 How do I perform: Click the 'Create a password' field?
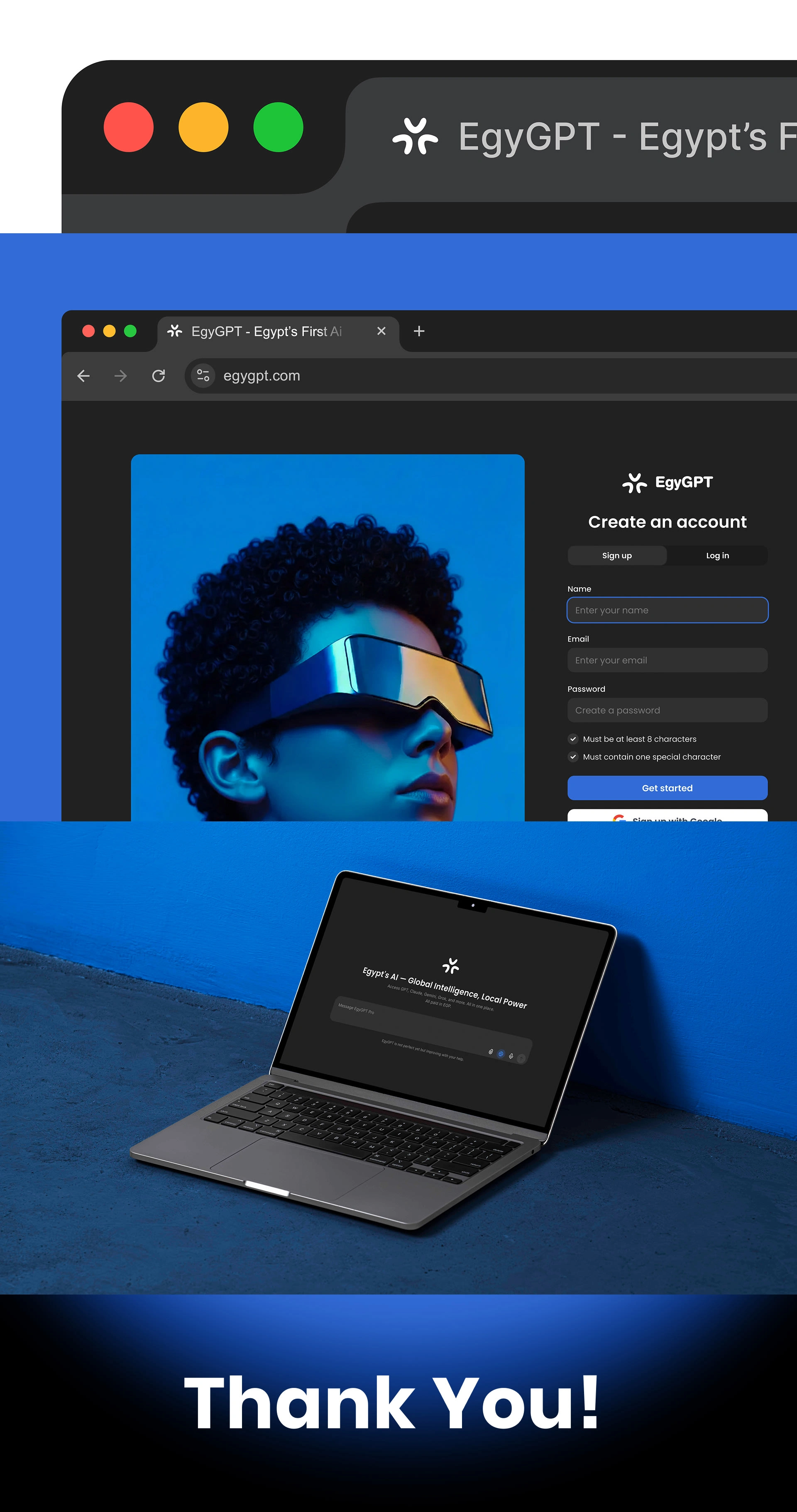667,710
